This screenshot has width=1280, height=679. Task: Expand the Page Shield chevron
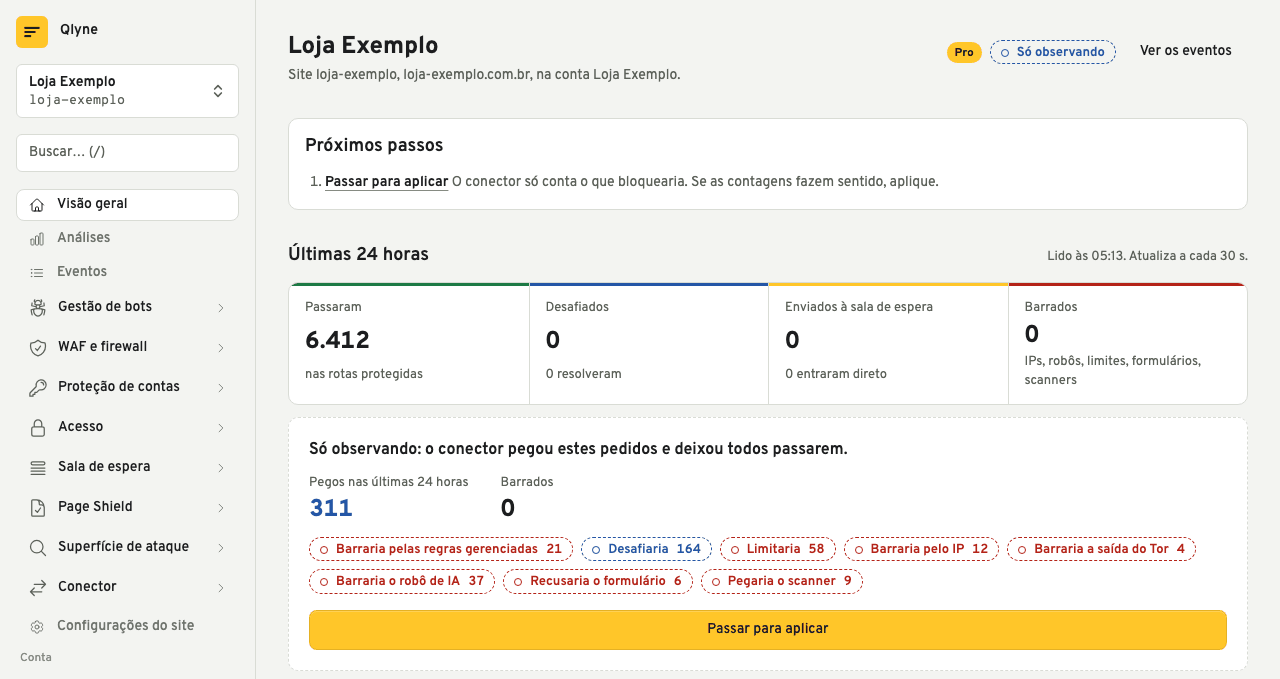[221, 508]
